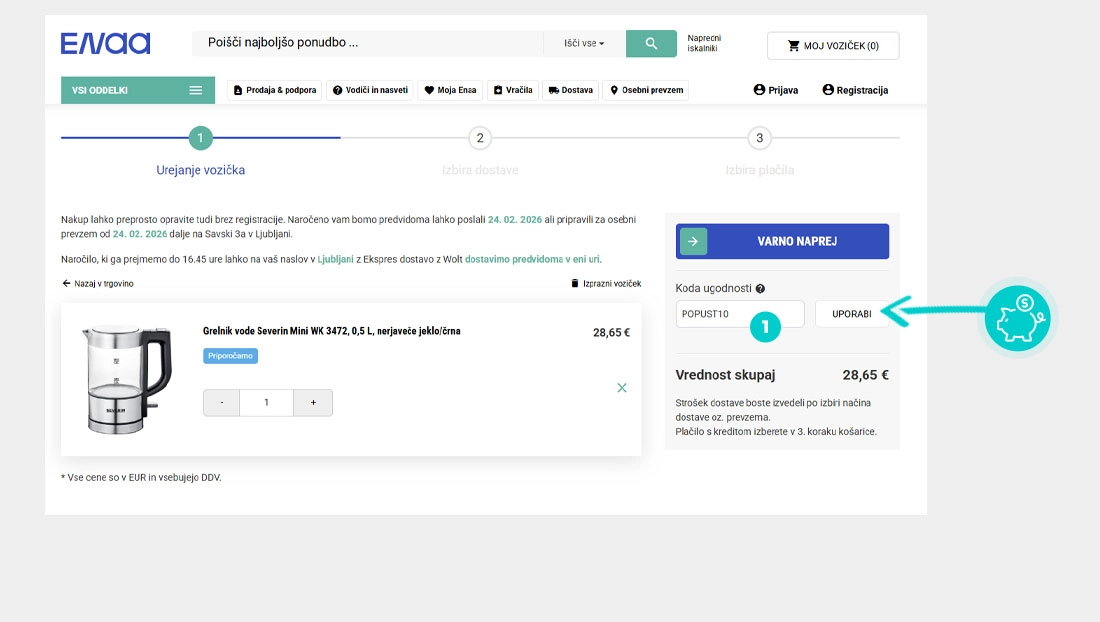Click Nazaj v trgovino back link
This screenshot has height=622, width=1100.
click(98, 284)
